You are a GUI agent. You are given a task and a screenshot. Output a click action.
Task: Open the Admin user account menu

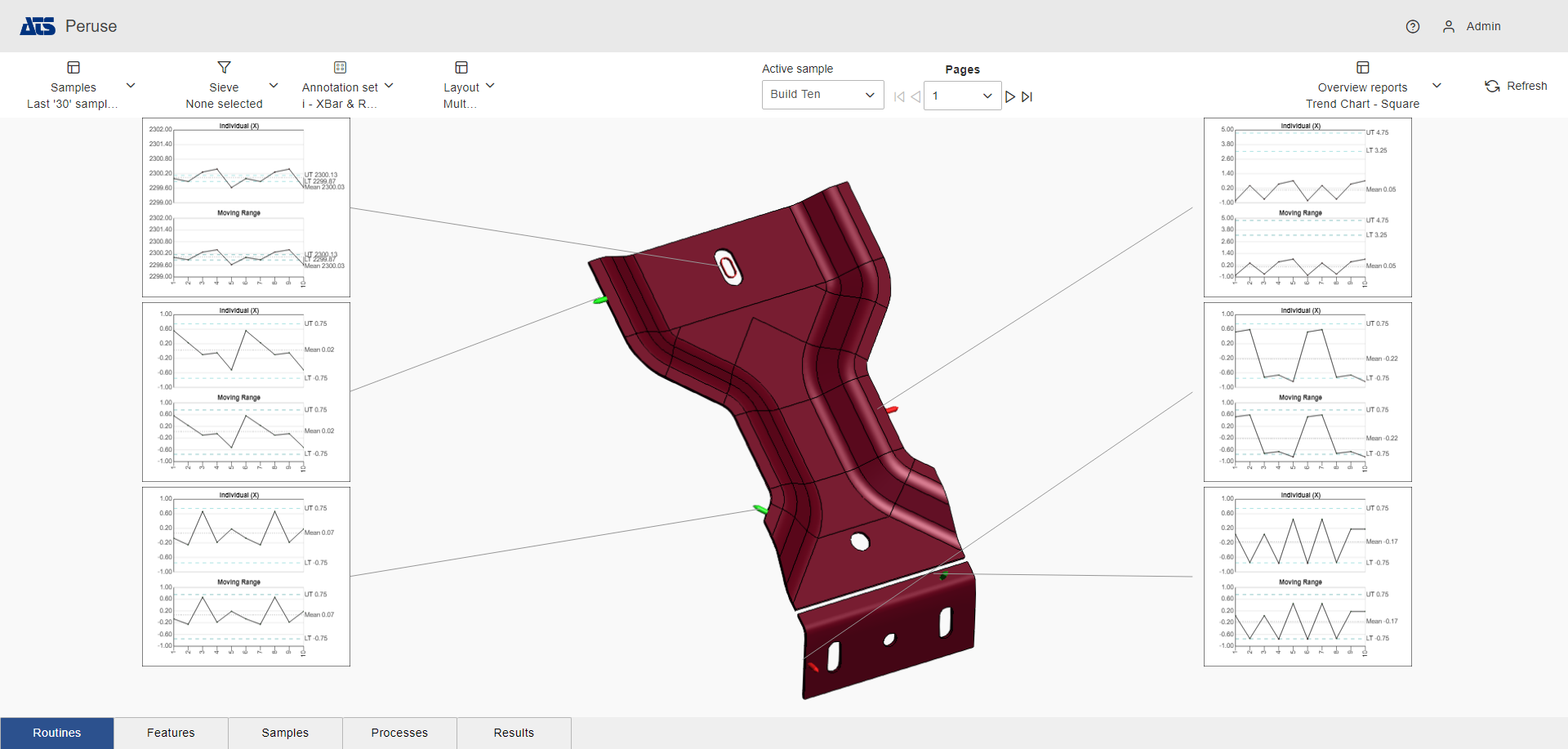click(1472, 27)
